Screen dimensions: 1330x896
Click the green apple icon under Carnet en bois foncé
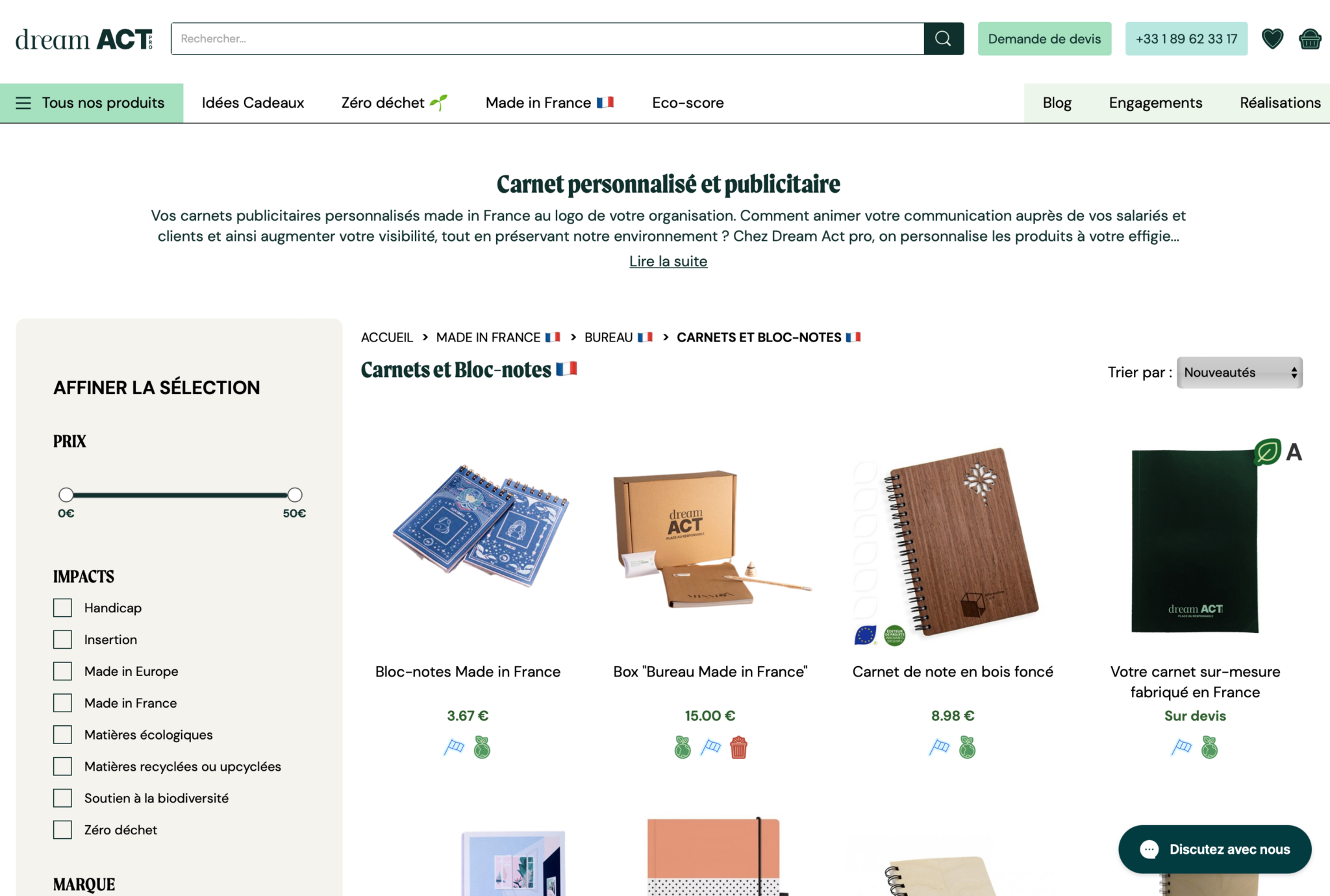click(968, 747)
